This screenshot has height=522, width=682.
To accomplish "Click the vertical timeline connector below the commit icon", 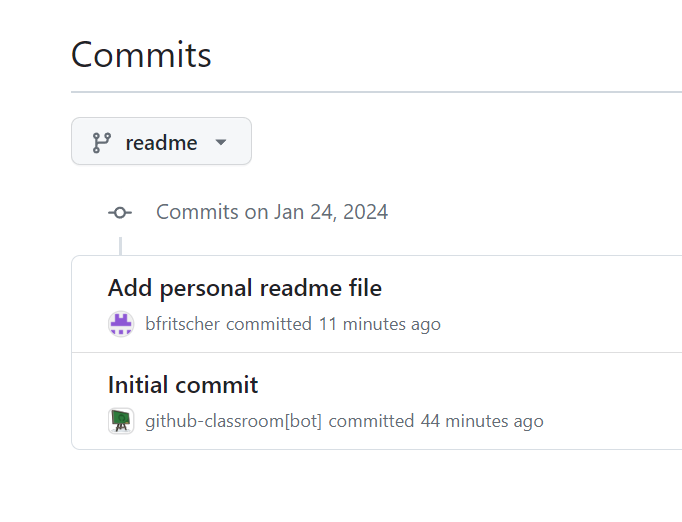I will click(120, 245).
